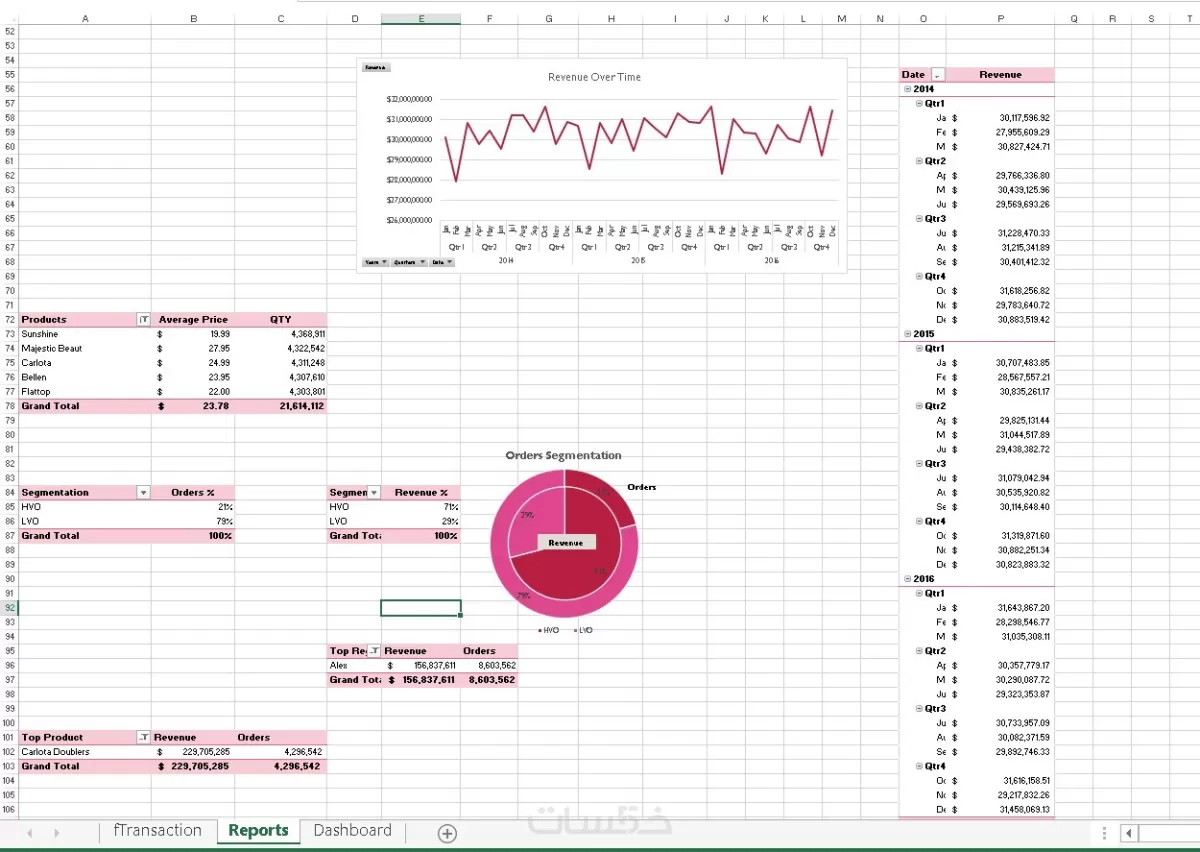Click the Revenue field button on the line chart
This screenshot has width=1200, height=852.
(375, 67)
